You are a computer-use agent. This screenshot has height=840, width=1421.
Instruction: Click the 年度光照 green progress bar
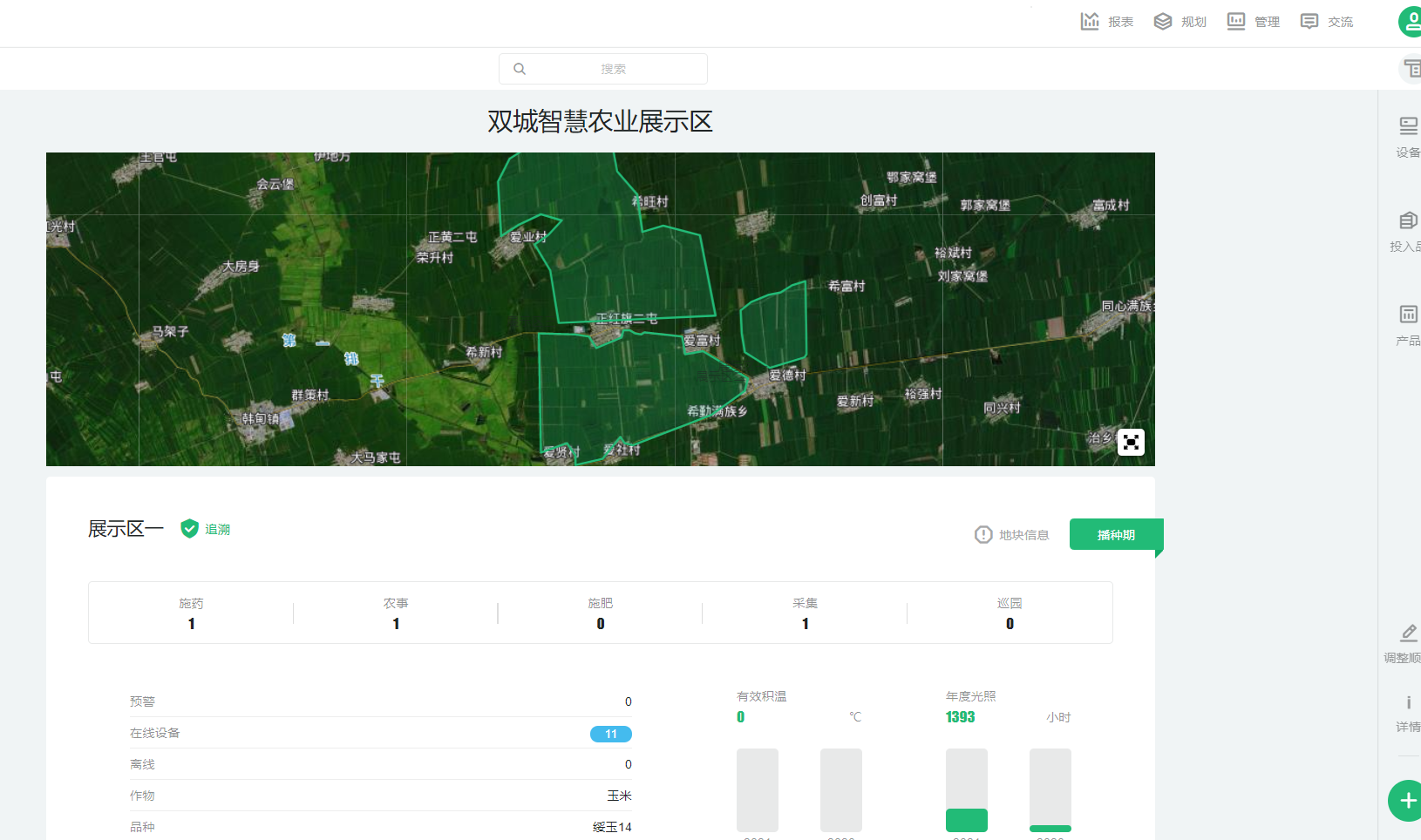(966, 820)
